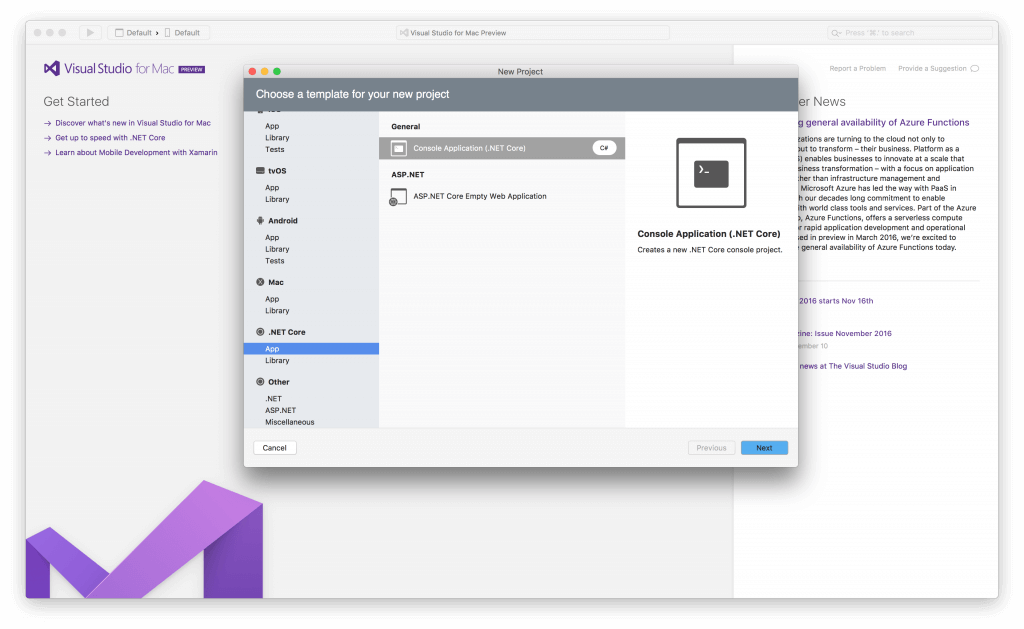Open the 'Get up to speed with .NET Core' link
This screenshot has width=1024, height=629.
[x=110, y=138]
